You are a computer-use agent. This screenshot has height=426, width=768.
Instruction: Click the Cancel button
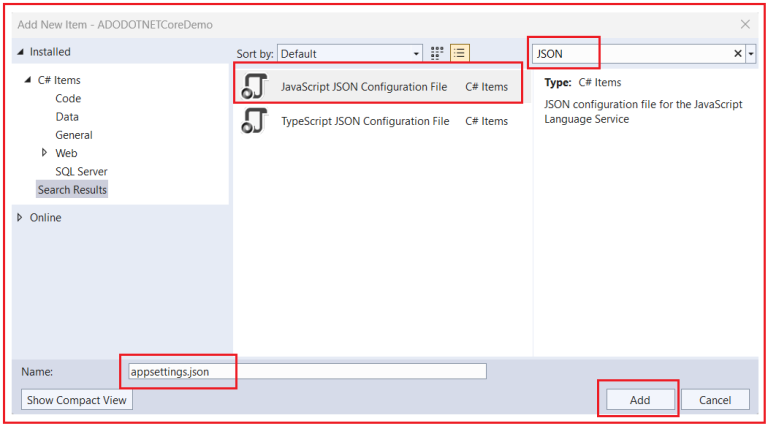point(715,400)
